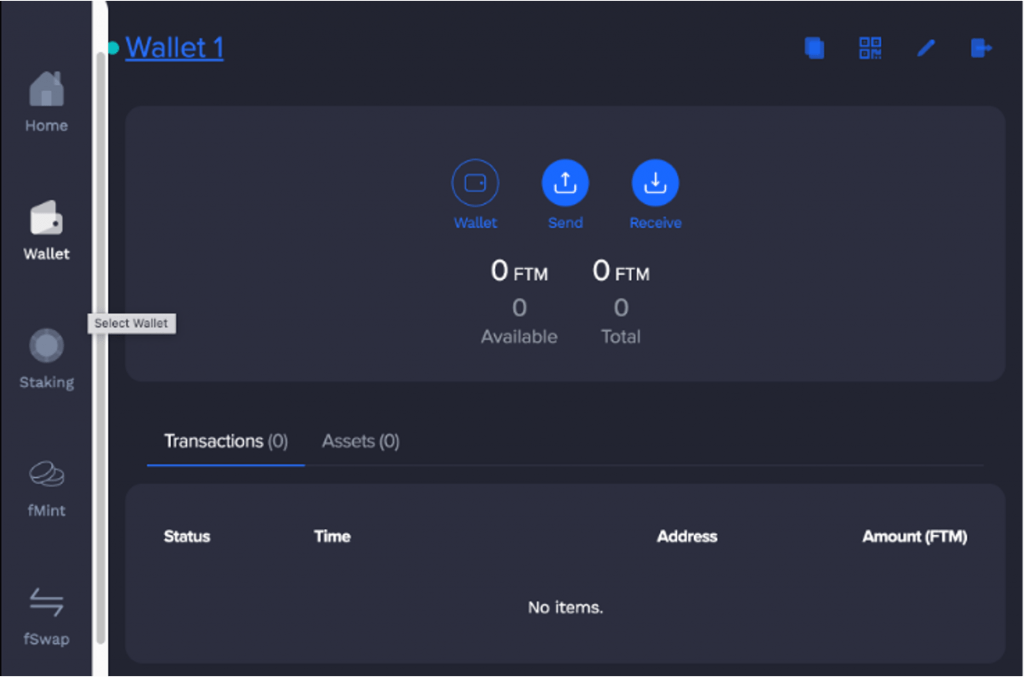This screenshot has width=1024, height=677.
Task: Open the Wallet 1 link
Action: pyautogui.click(x=174, y=47)
